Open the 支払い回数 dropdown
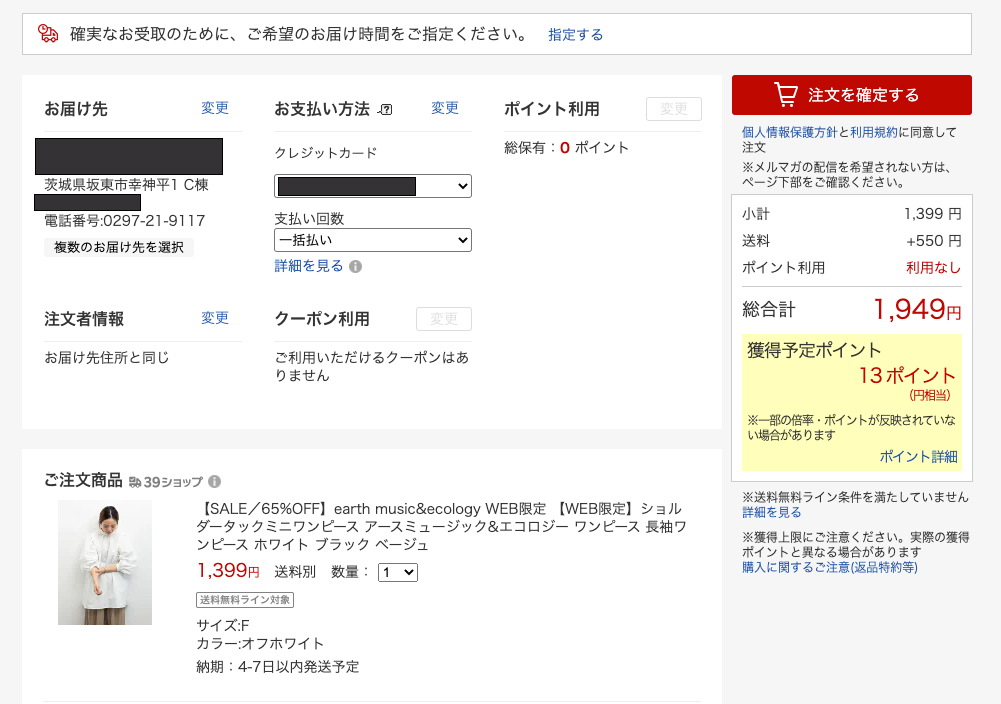Image resolution: width=1001 pixels, height=704 pixels. pos(373,240)
